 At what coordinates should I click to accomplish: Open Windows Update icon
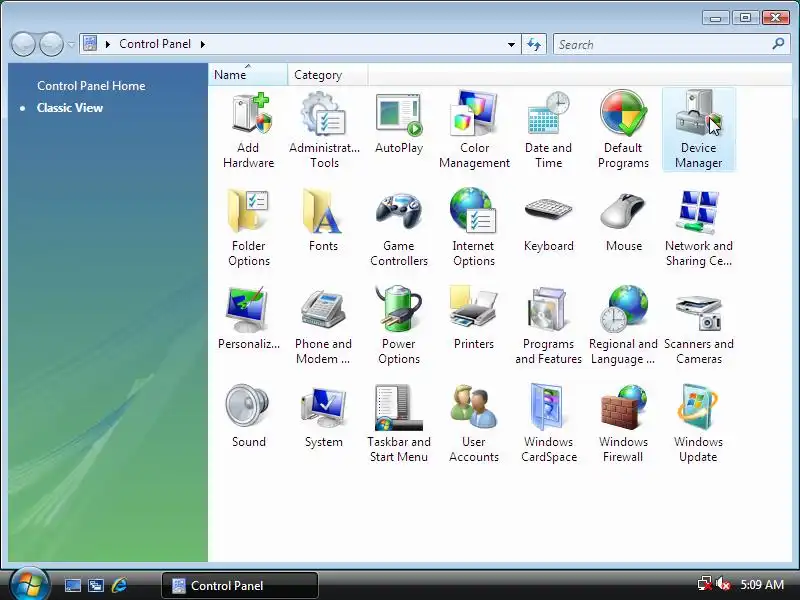point(698,424)
